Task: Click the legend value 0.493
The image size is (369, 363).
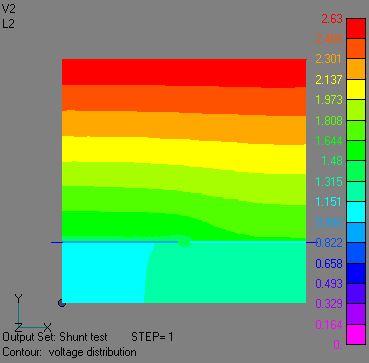Action: pos(329,284)
